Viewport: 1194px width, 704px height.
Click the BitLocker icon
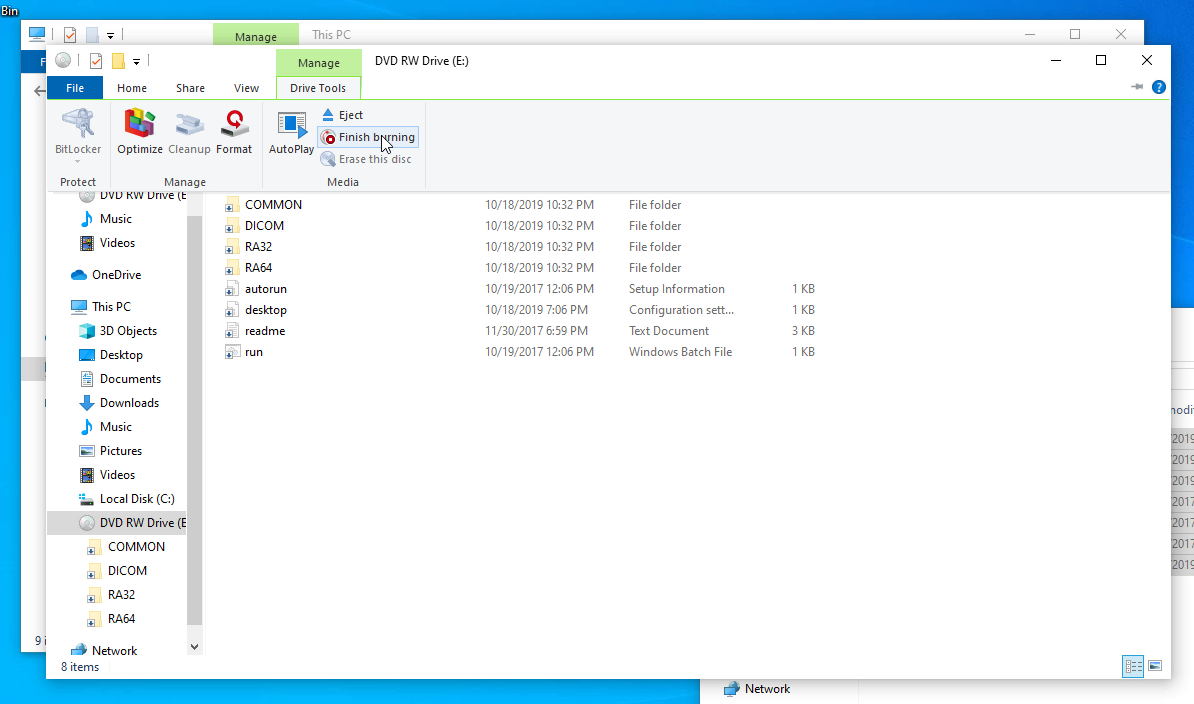coord(78,125)
